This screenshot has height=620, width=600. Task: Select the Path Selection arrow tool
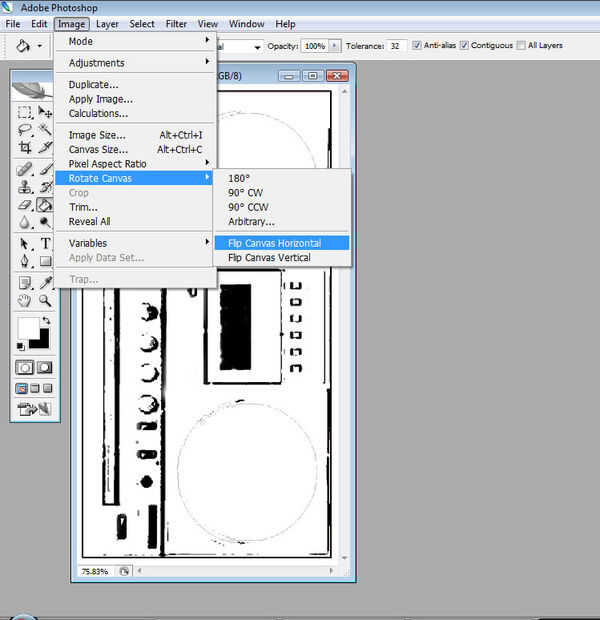click(x=25, y=244)
